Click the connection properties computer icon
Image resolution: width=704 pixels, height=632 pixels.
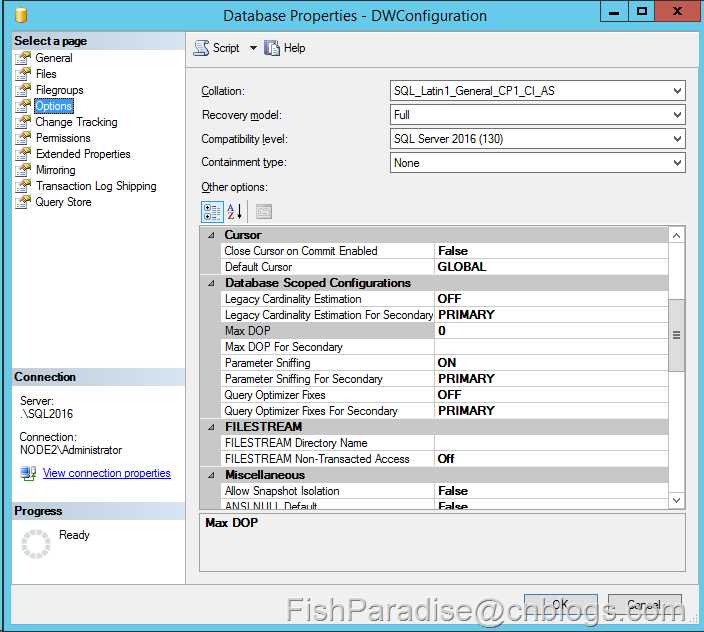tap(28, 474)
